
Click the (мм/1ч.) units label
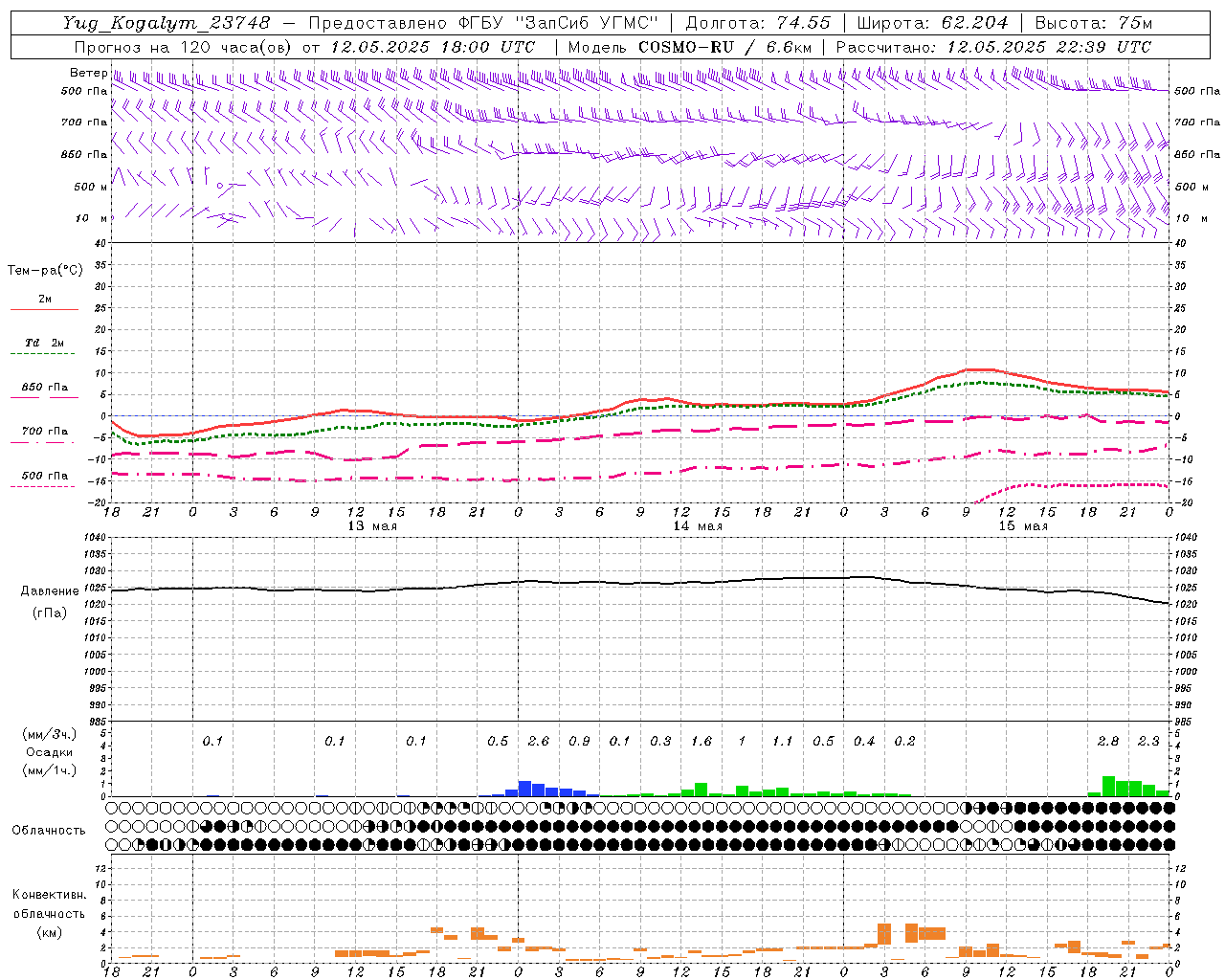pyautogui.click(x=50, y=770)
